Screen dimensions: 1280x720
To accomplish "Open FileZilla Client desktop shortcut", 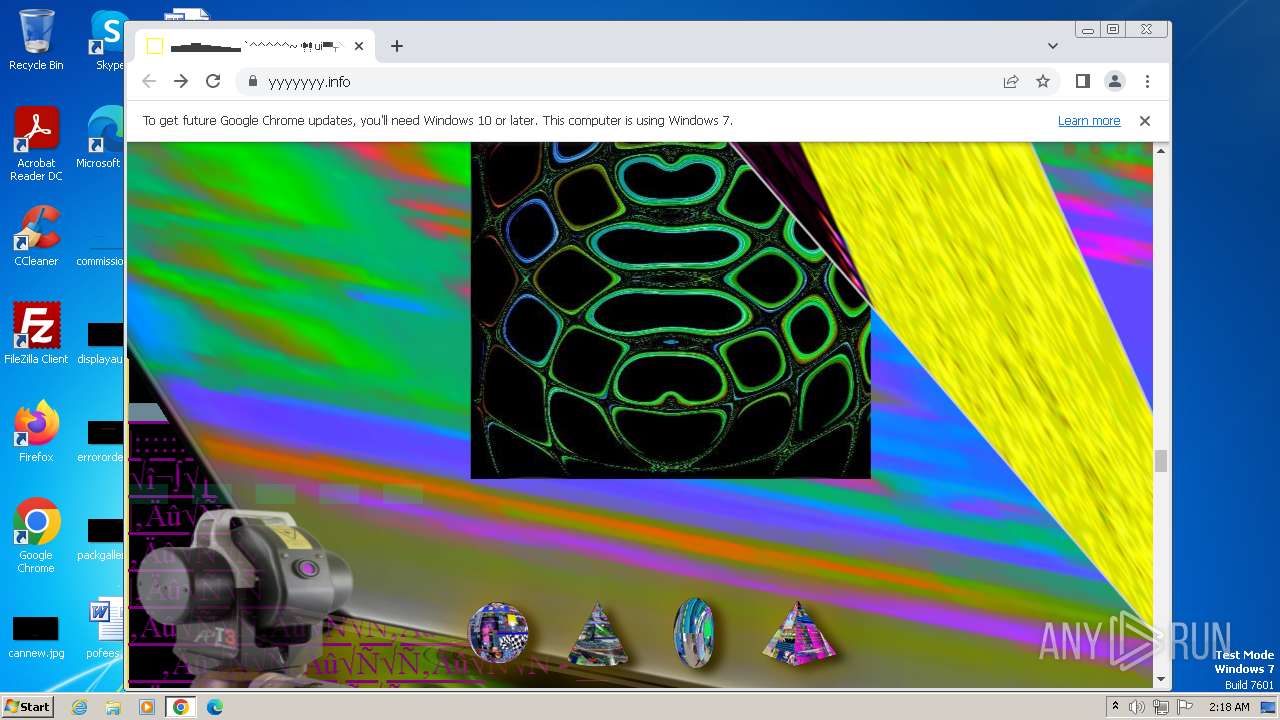I will [x=36, y=333].
